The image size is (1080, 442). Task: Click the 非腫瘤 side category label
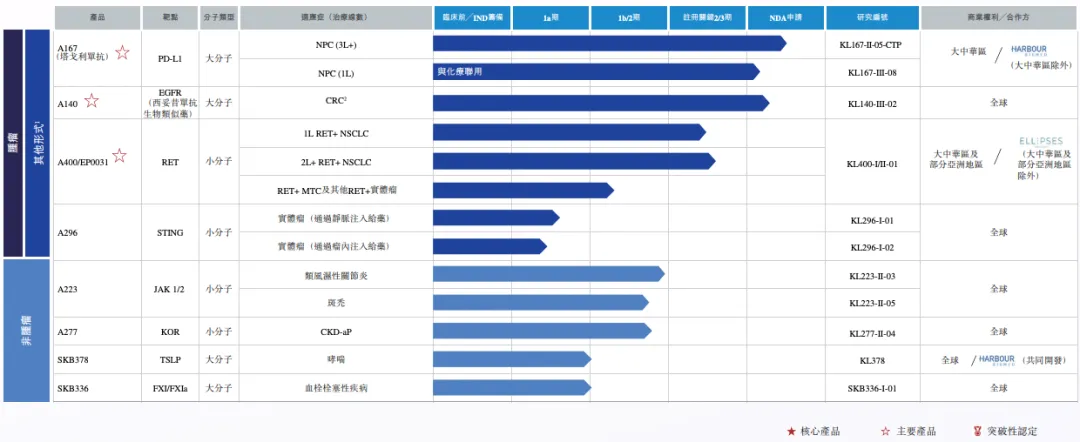pos(27,329)
